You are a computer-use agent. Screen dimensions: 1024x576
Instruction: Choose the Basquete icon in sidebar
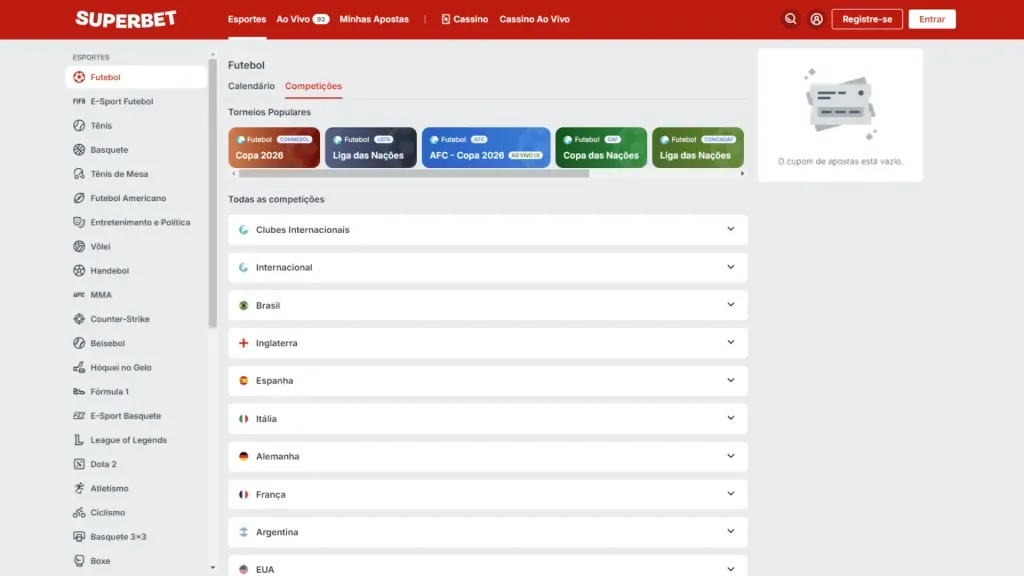pos(79,150)
